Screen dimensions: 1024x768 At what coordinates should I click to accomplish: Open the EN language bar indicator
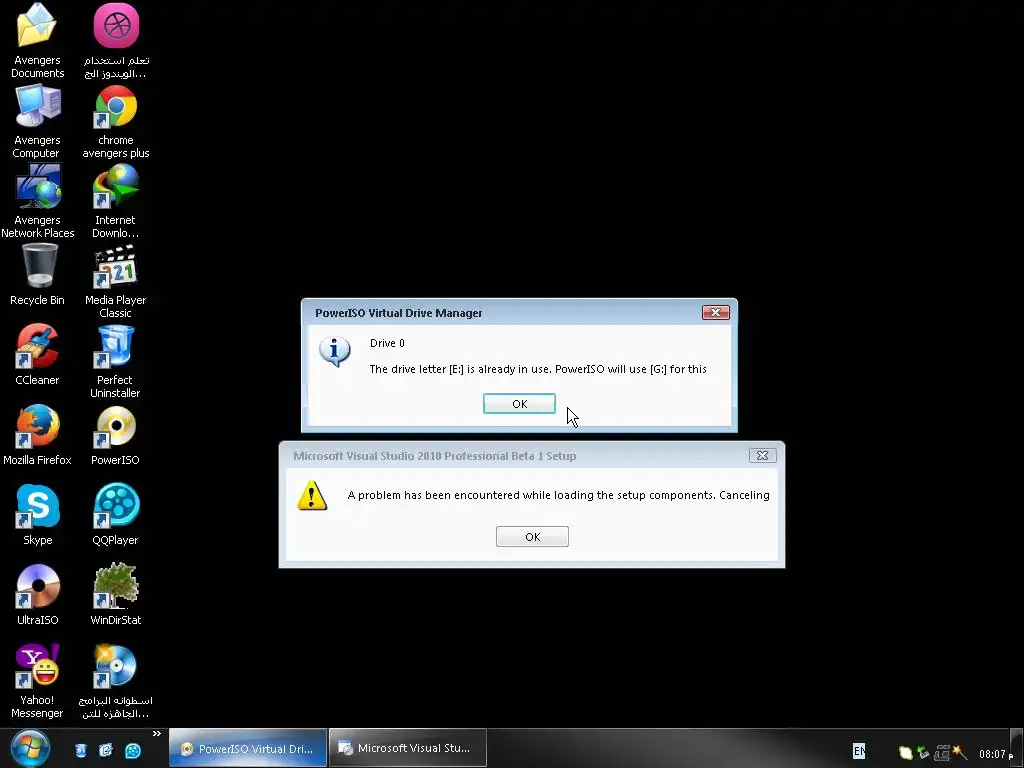coord(859,752)
